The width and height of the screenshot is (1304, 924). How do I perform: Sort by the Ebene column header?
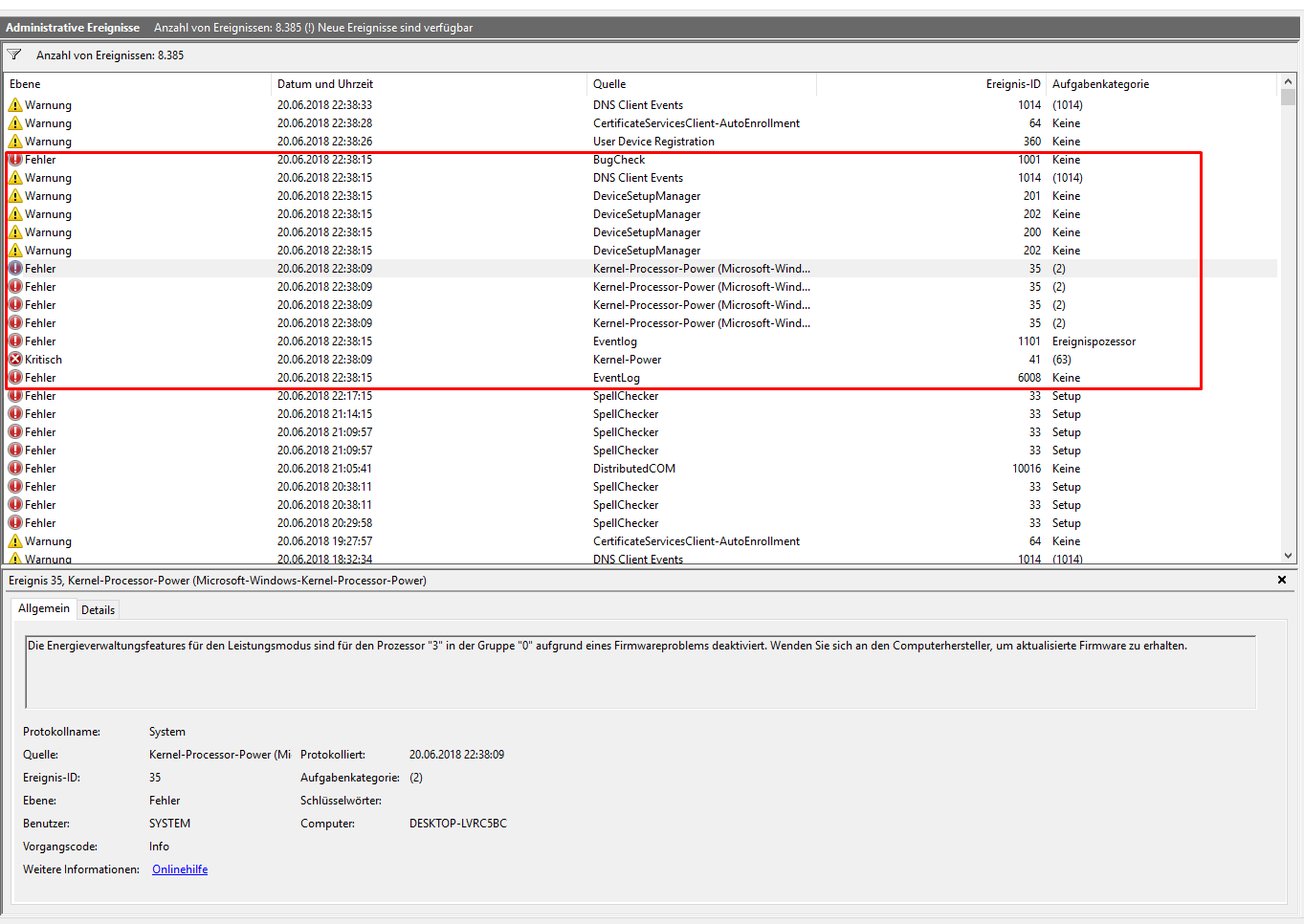[x=138, y=84]
